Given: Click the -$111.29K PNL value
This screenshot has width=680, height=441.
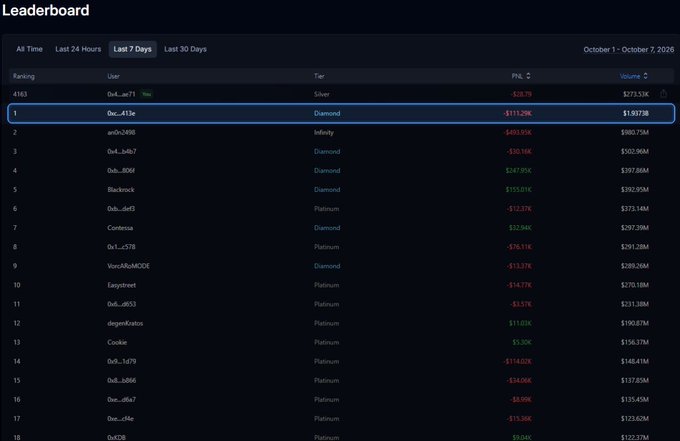Looking at the screenshot, I should coord(517,113).
